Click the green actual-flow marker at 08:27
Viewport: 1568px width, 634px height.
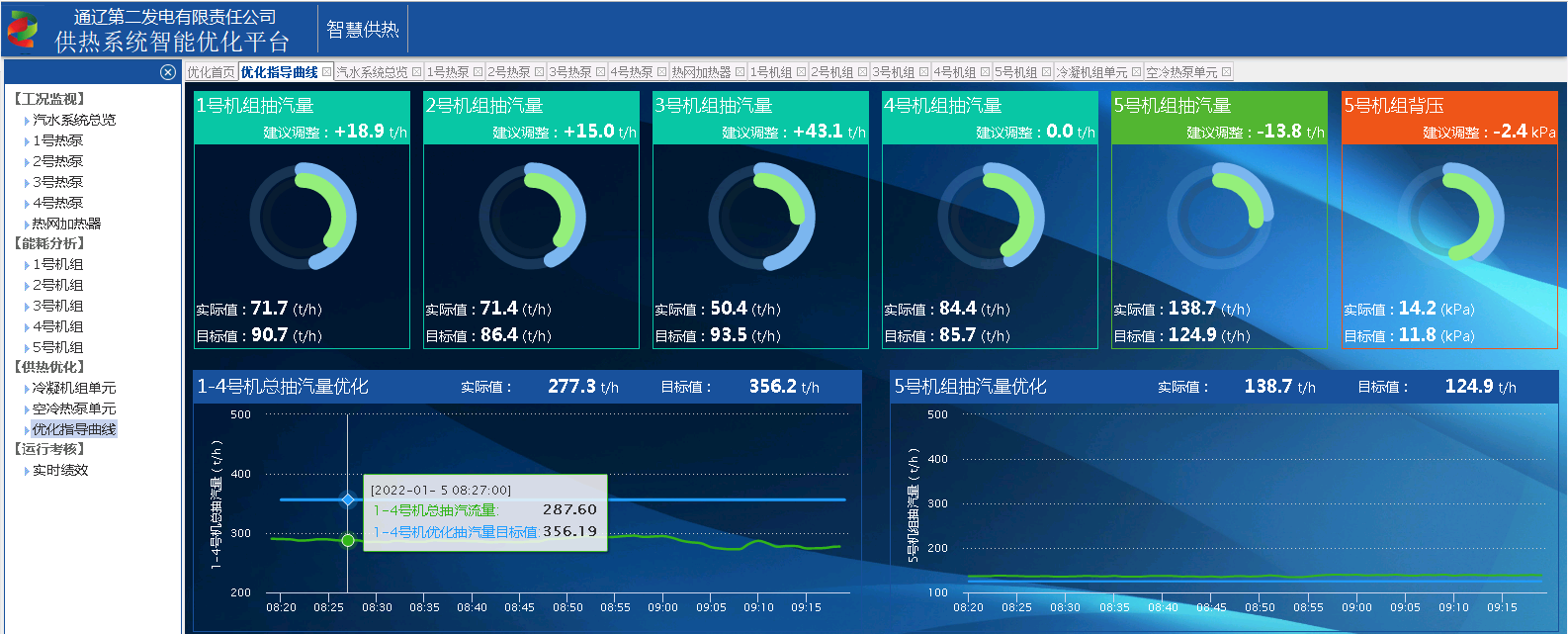click(348, 540)
